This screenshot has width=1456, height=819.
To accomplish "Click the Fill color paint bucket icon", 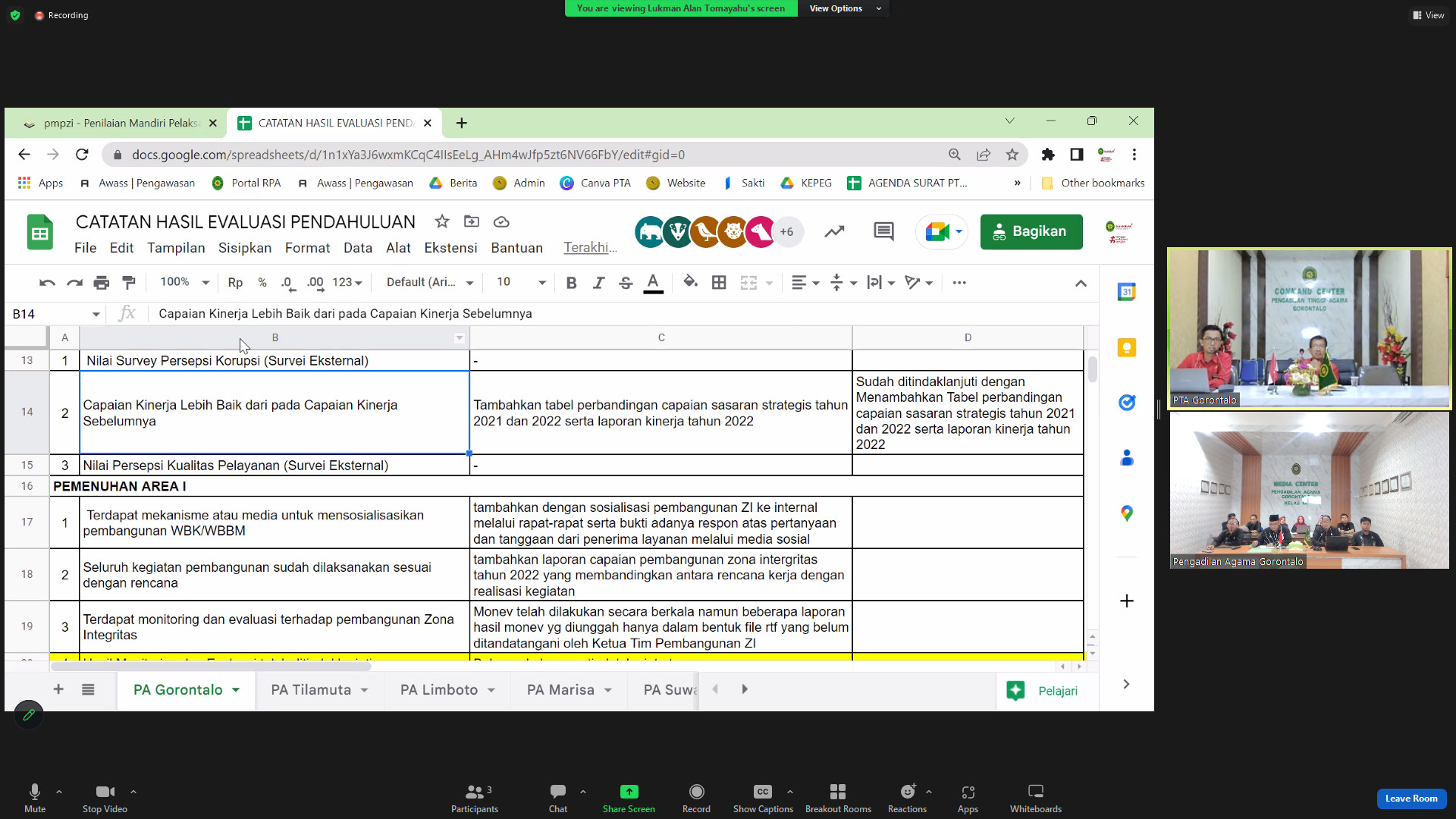I will click(x=689, y=282).
